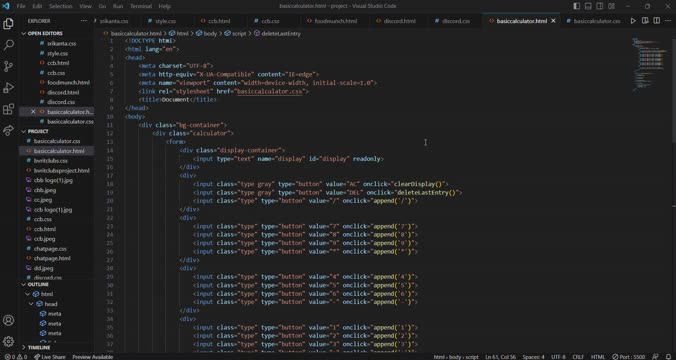
Task: Switch to the discord.html tab
Action: (399, 21)
